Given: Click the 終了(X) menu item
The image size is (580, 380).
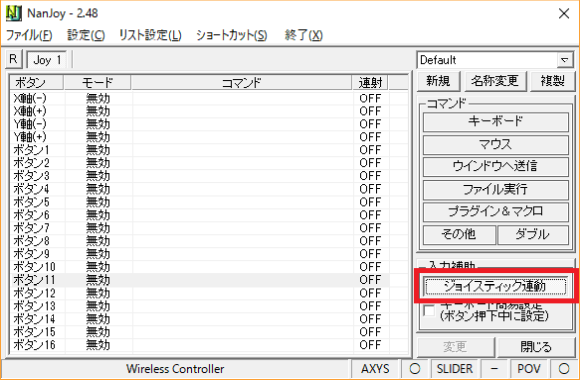Looking at the screenshot, I should [303, 35].
